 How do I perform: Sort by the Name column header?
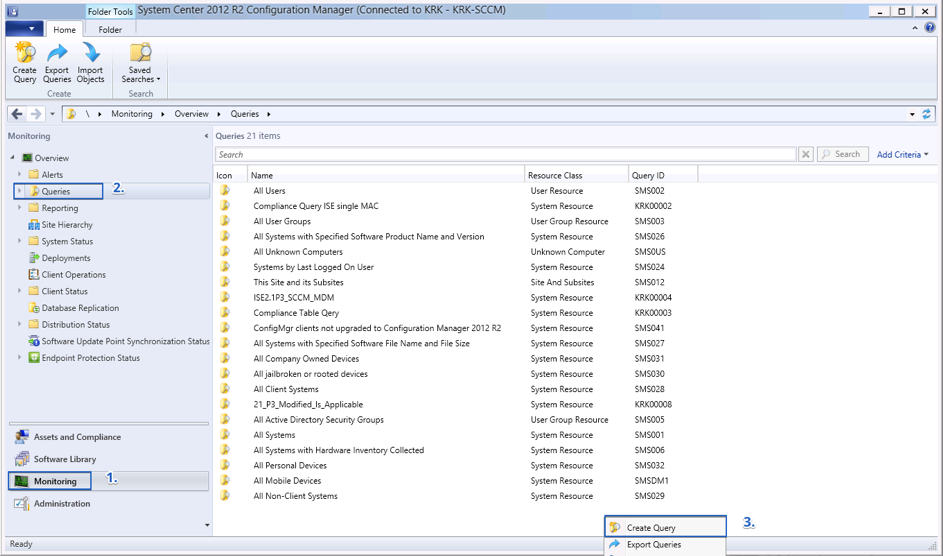click(386, 176)
